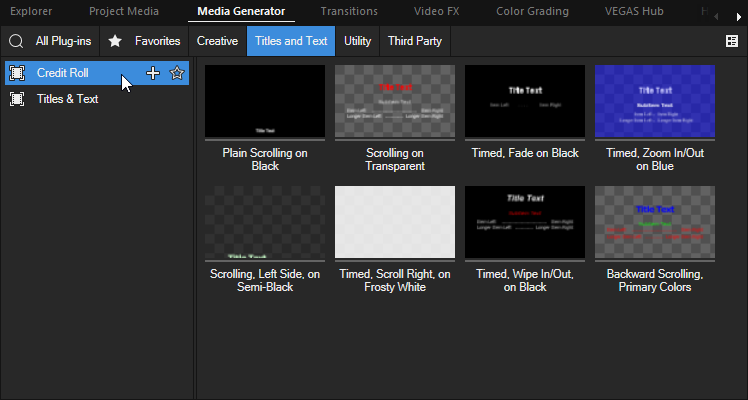Viewport: 748px width, 400px height.
Task: Click the Favorites star icon
Action: point(115,41)
